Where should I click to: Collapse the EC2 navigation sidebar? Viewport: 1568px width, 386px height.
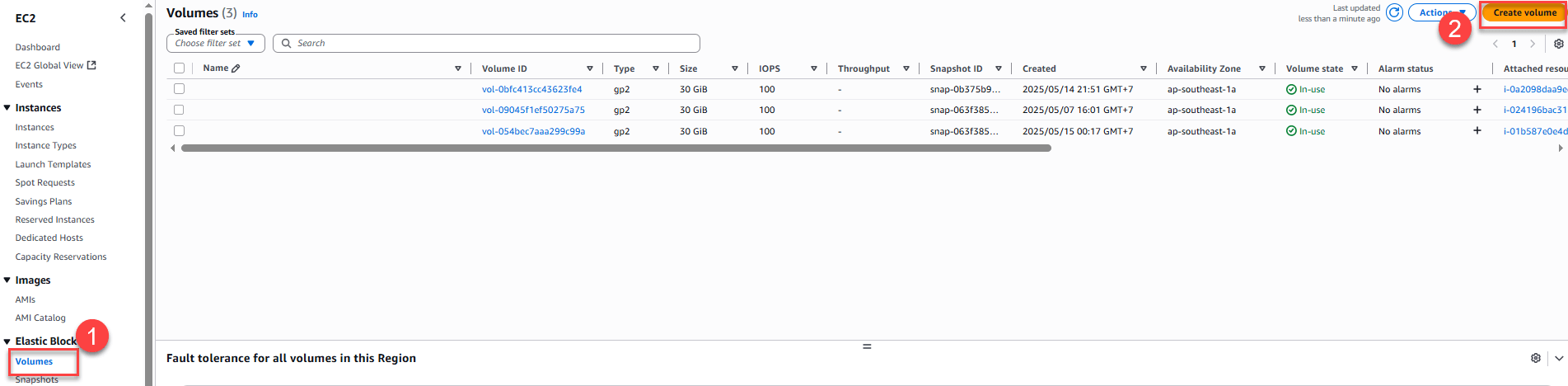[x=123, y=17]
